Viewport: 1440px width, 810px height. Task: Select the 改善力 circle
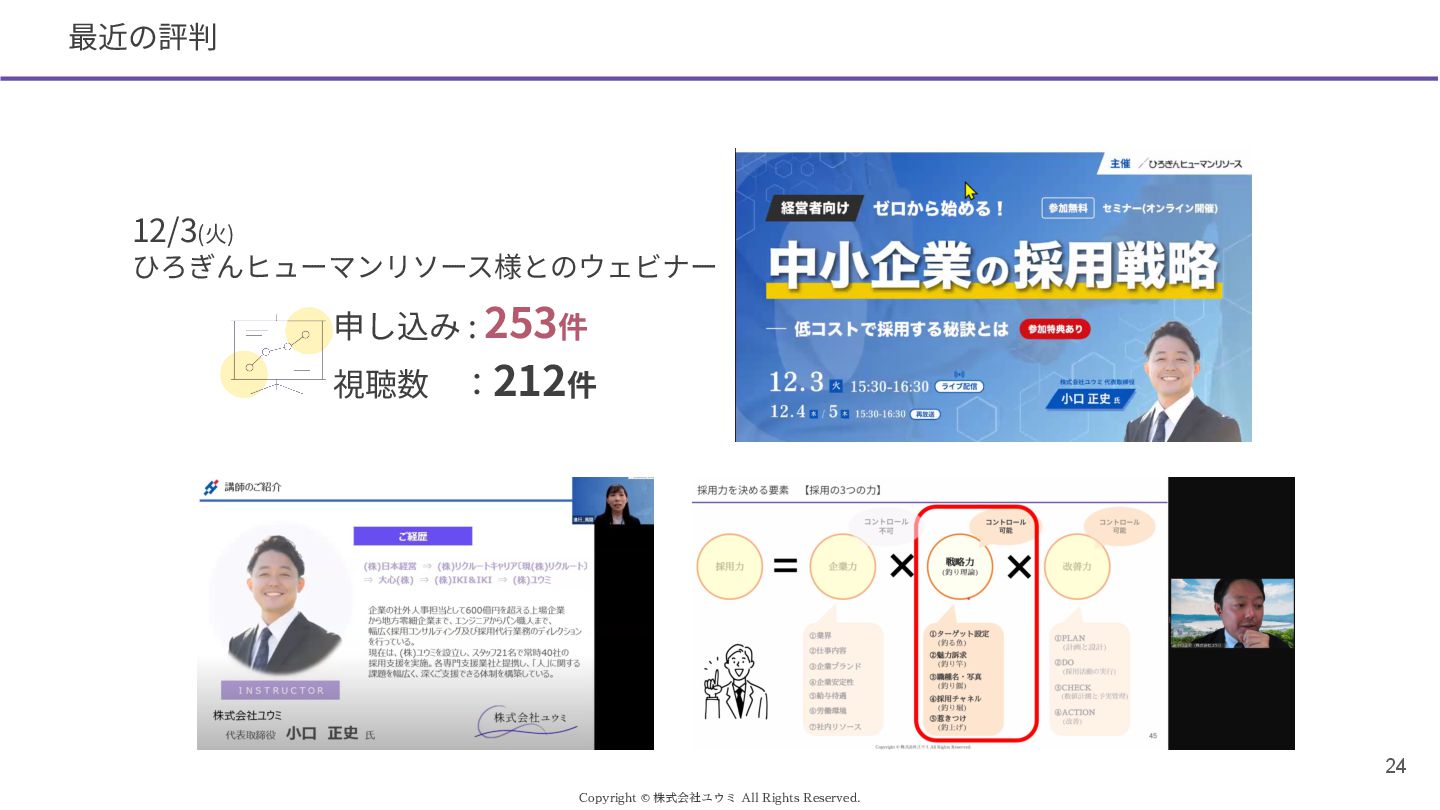(1076, 566)
